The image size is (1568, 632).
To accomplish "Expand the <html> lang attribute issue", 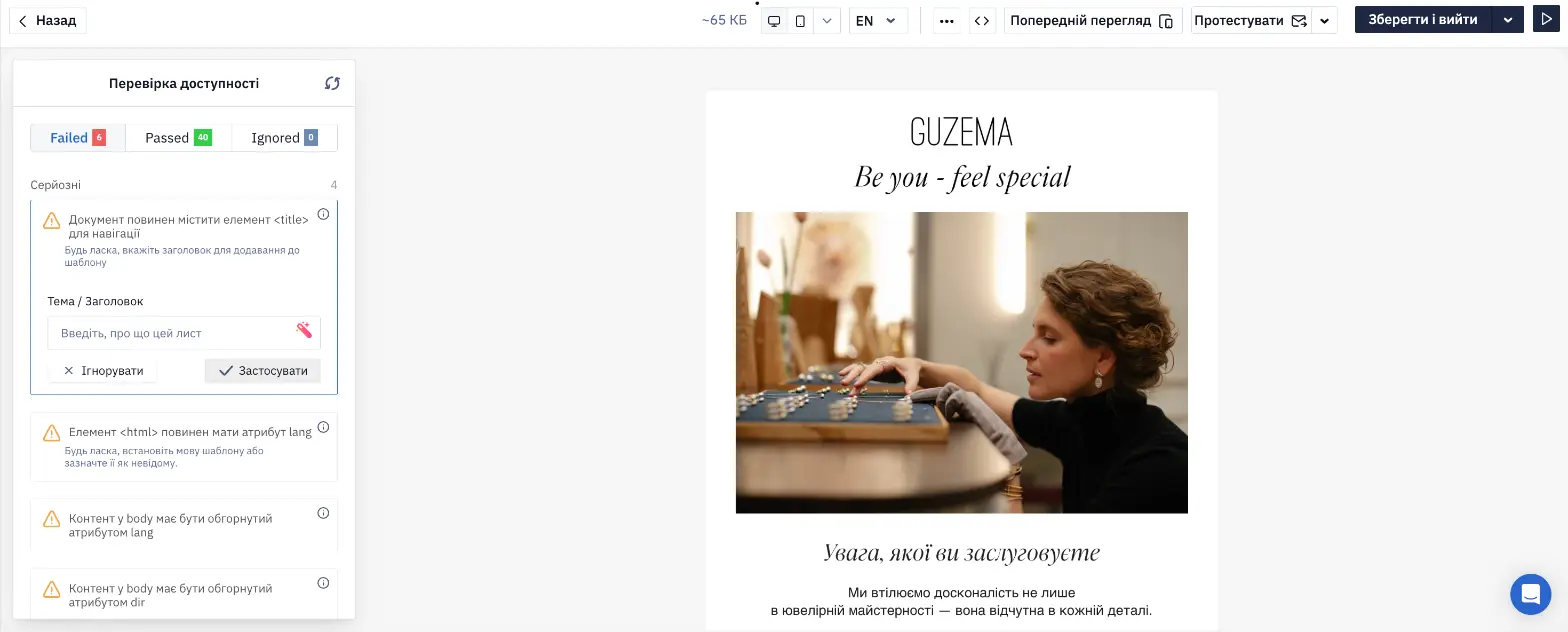I will pos(184,447).
